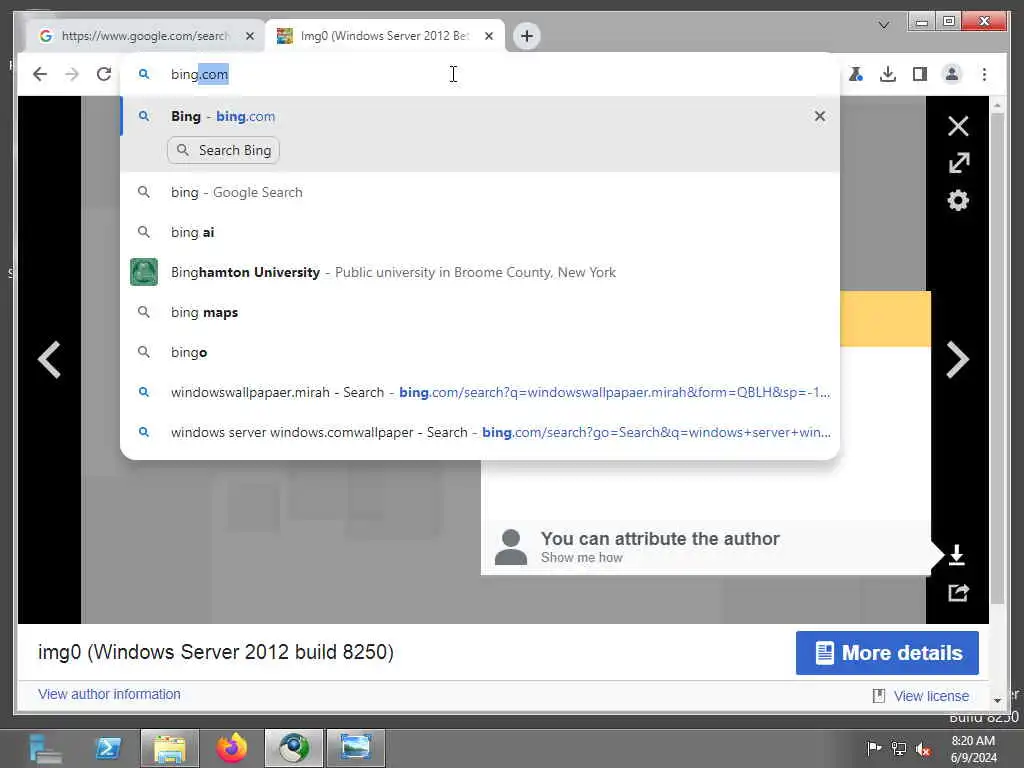Go to the previous image arrow
The height and width of the screenshot is (768, 1024).
pos(50,359)
